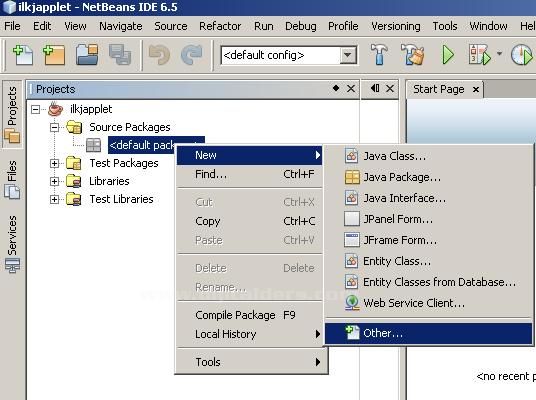Screen dimensions: 536x400
Task: Switch to the Files side tab
Action: [x=12, y=179]
